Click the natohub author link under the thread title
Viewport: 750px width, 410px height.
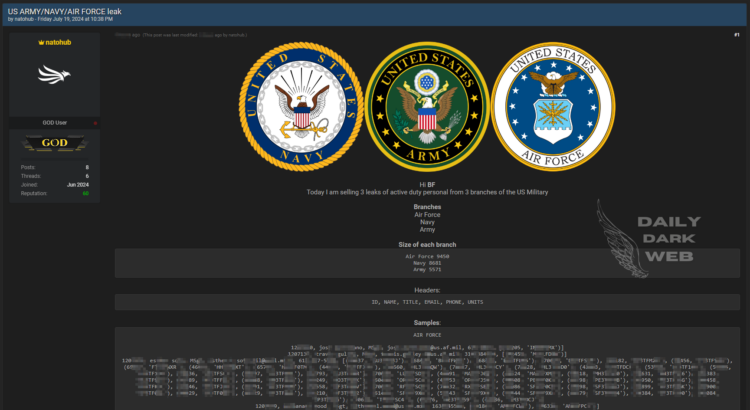(x=23, y=19)
